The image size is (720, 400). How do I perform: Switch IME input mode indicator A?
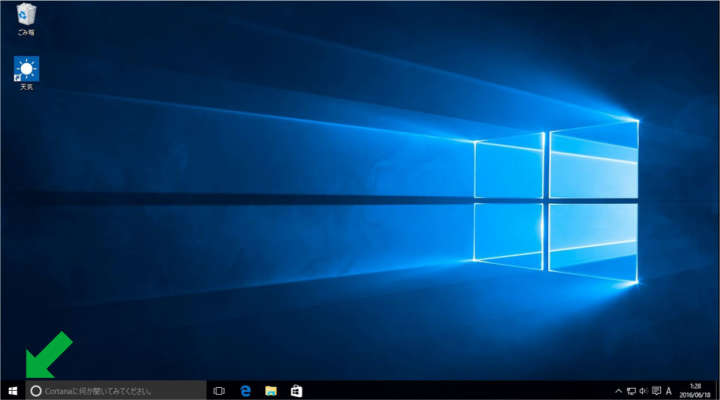tap(669, 391)
